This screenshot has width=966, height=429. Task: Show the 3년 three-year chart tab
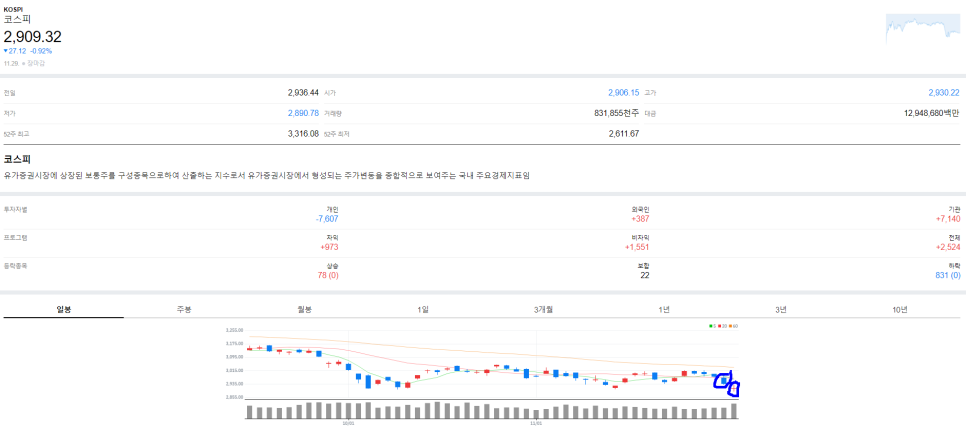point(781,309)
